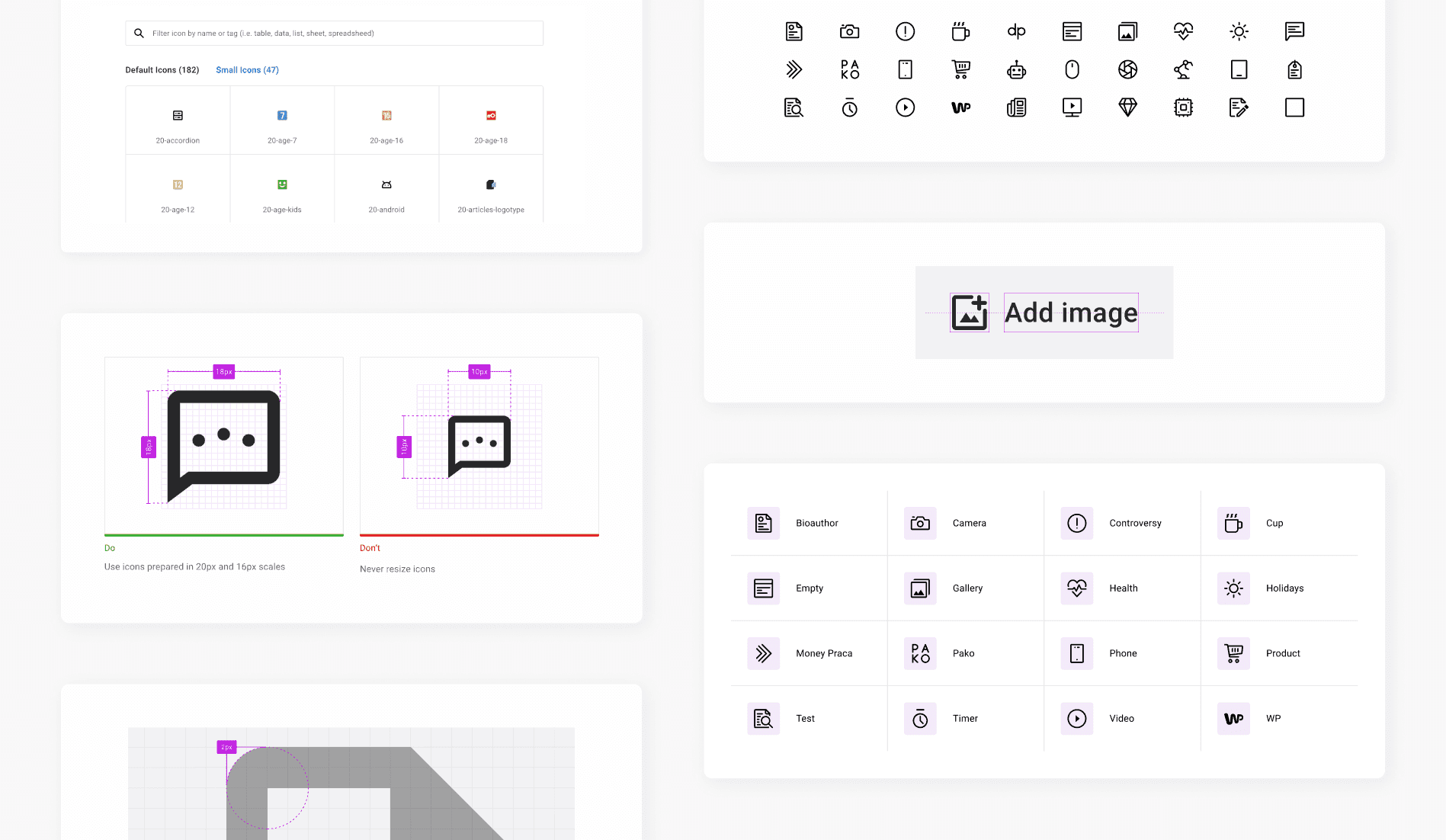Viewport: 1446px width, 840px height.
Task: Click the robot icon in the icon grid
Action: (1016, 70)
